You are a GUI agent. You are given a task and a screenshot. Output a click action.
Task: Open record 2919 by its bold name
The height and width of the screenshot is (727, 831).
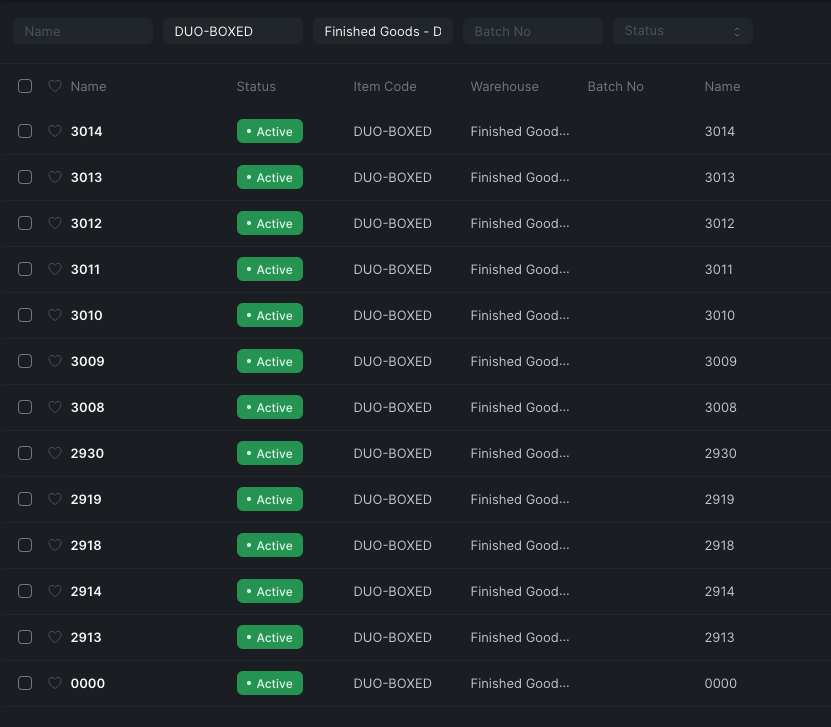click(x=86, y=499)
